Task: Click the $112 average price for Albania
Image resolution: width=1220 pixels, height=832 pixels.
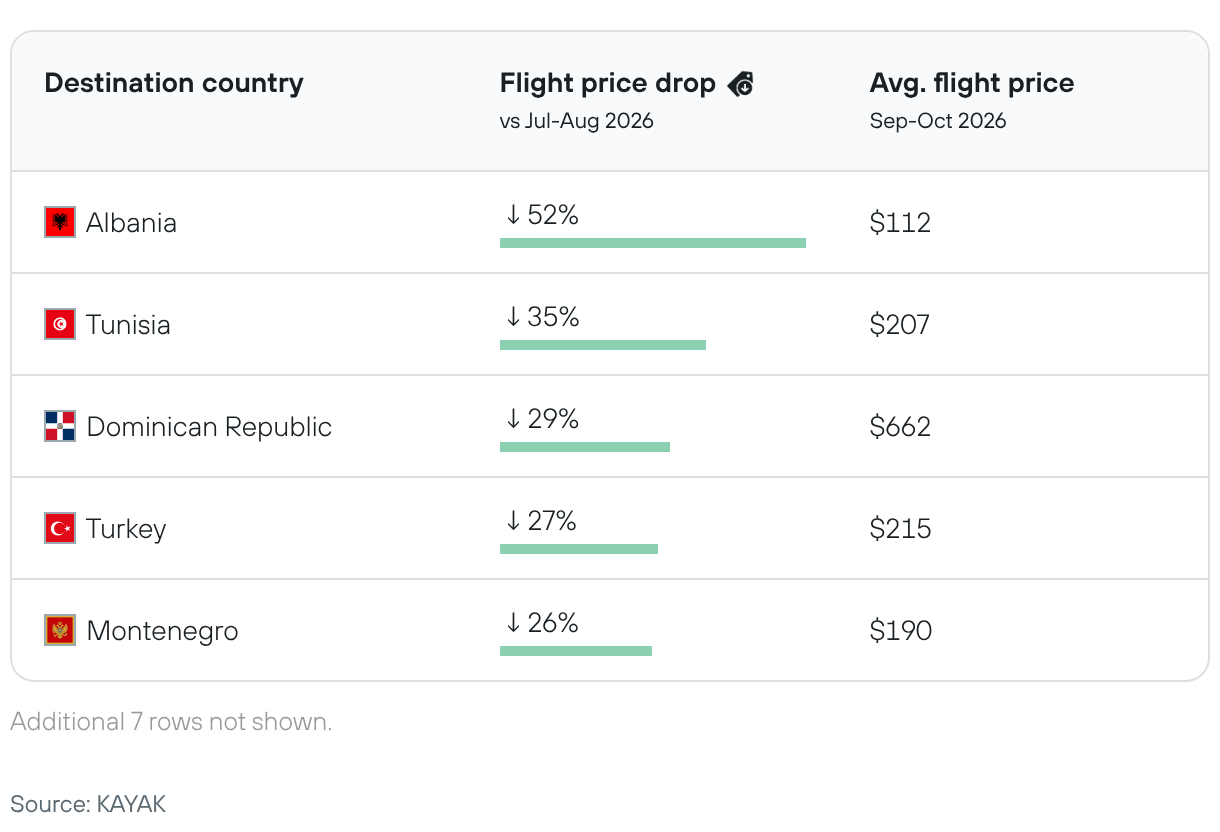Action: click(x=900, y=223)
